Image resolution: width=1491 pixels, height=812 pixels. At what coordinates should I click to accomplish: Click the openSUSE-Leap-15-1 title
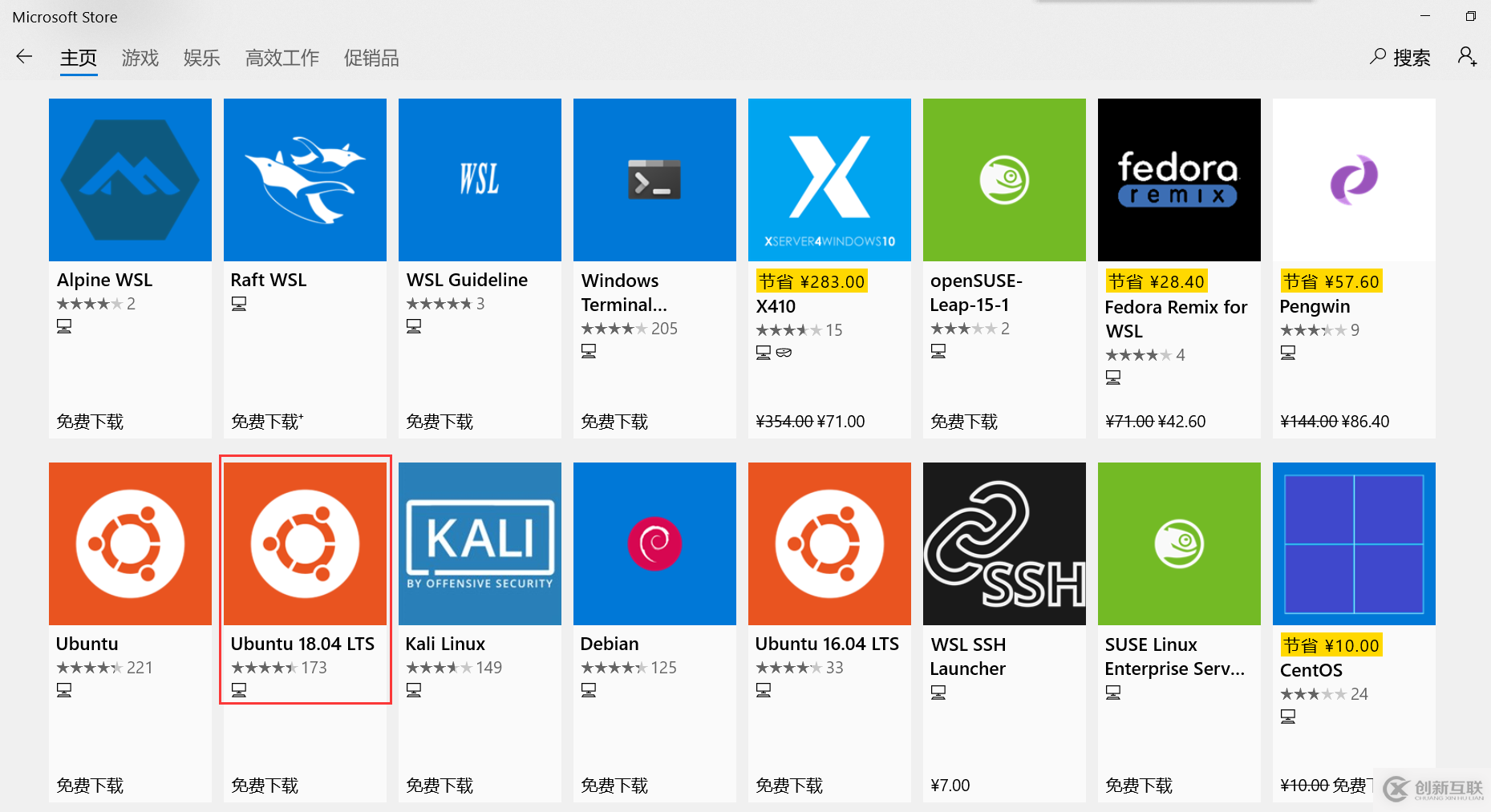pos(976,293)
